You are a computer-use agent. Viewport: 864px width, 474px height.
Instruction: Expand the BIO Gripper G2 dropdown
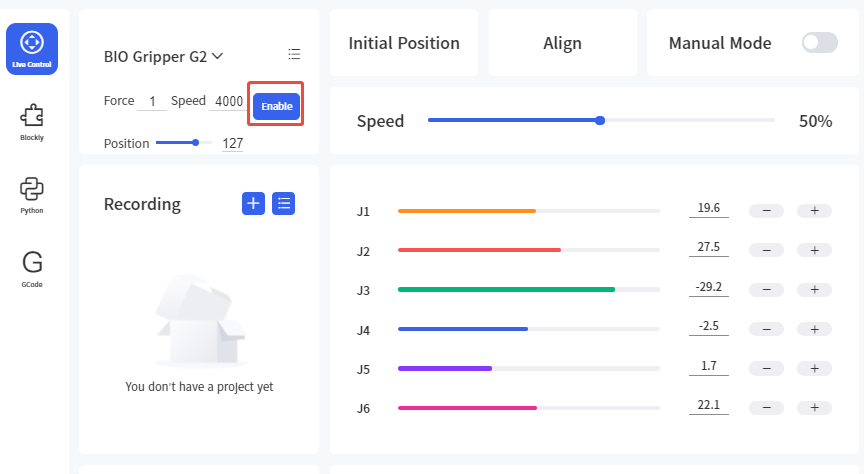(x=163, y=56)
